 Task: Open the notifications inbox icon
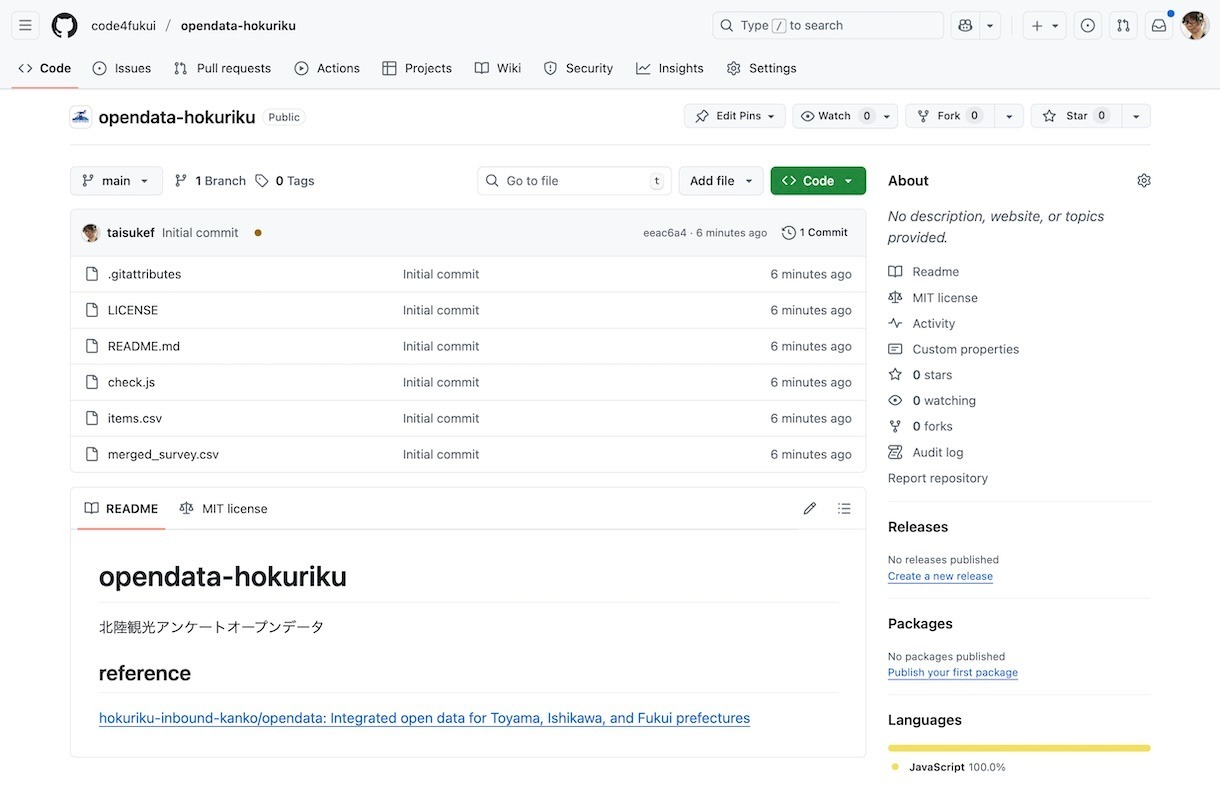tap(1159, 26)
